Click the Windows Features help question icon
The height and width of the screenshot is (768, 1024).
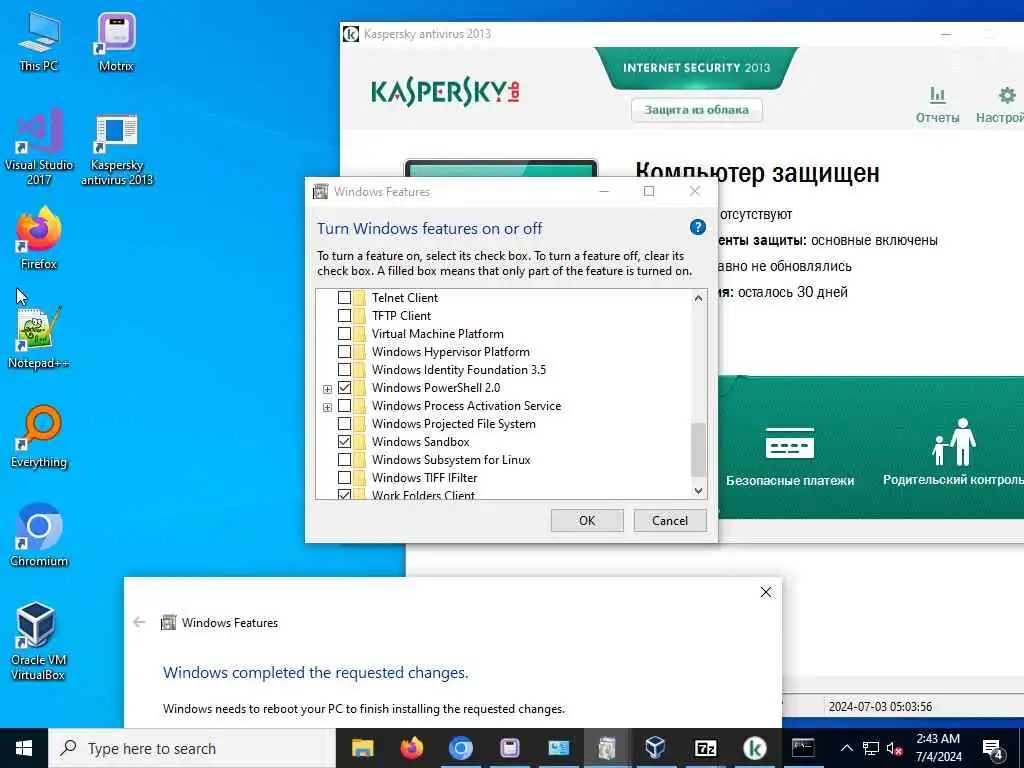point(697,227)
